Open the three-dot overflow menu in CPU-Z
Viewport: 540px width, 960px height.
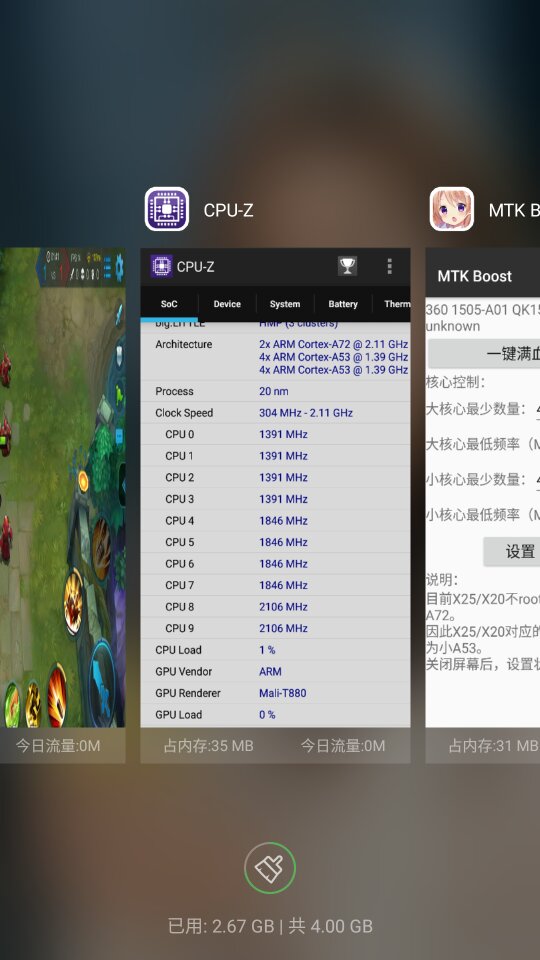[x=389, y=266]
